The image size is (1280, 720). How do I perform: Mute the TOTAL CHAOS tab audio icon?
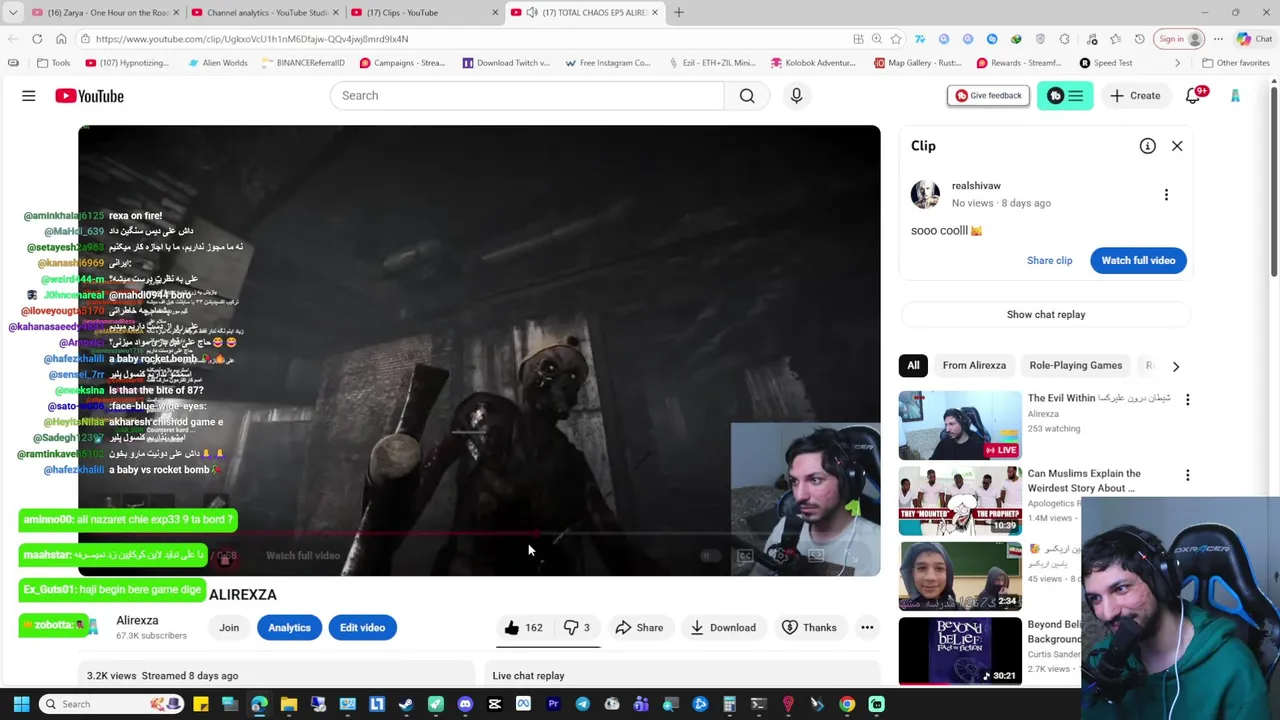[x=531, y=13]
